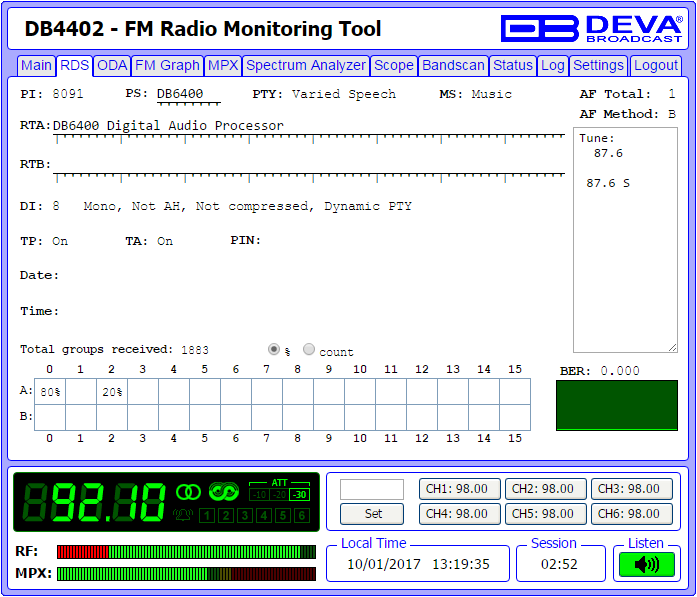Screen dimensions: 697x597
Task: Open the Main tab
Action: (x=36, y=65)
